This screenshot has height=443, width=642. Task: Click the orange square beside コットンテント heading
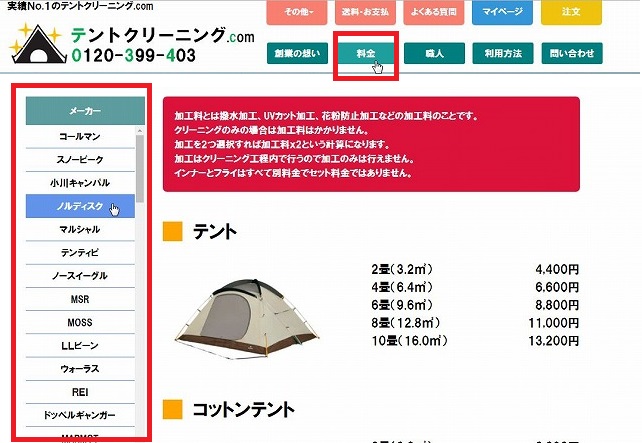point(173,409)
